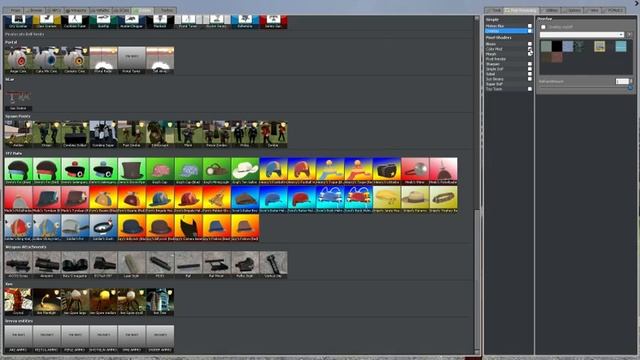Toggle the Sobel checkbox

point(530,74)
